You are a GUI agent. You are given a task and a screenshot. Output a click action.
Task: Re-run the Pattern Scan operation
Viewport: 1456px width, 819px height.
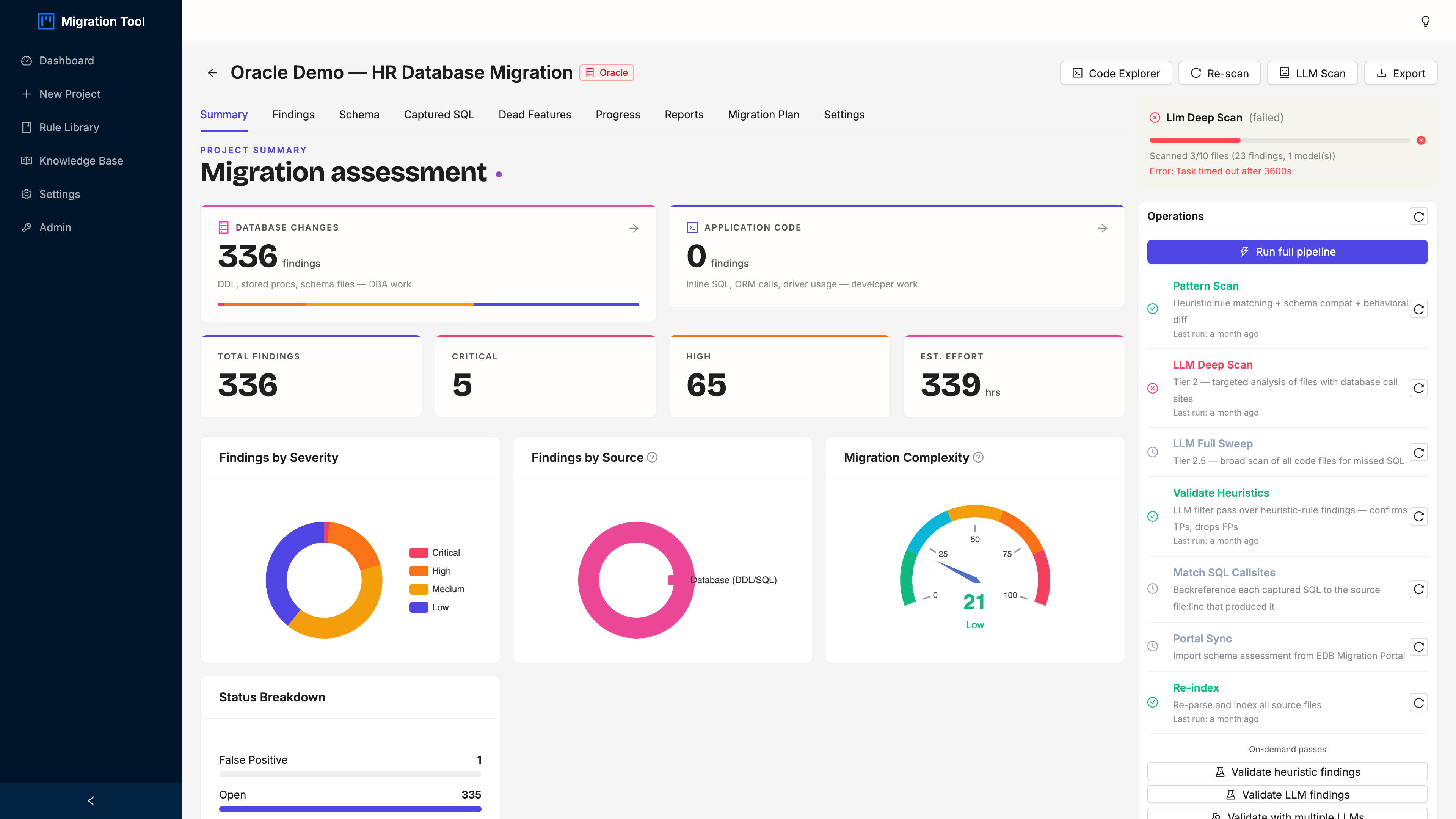pos(1418,309)
